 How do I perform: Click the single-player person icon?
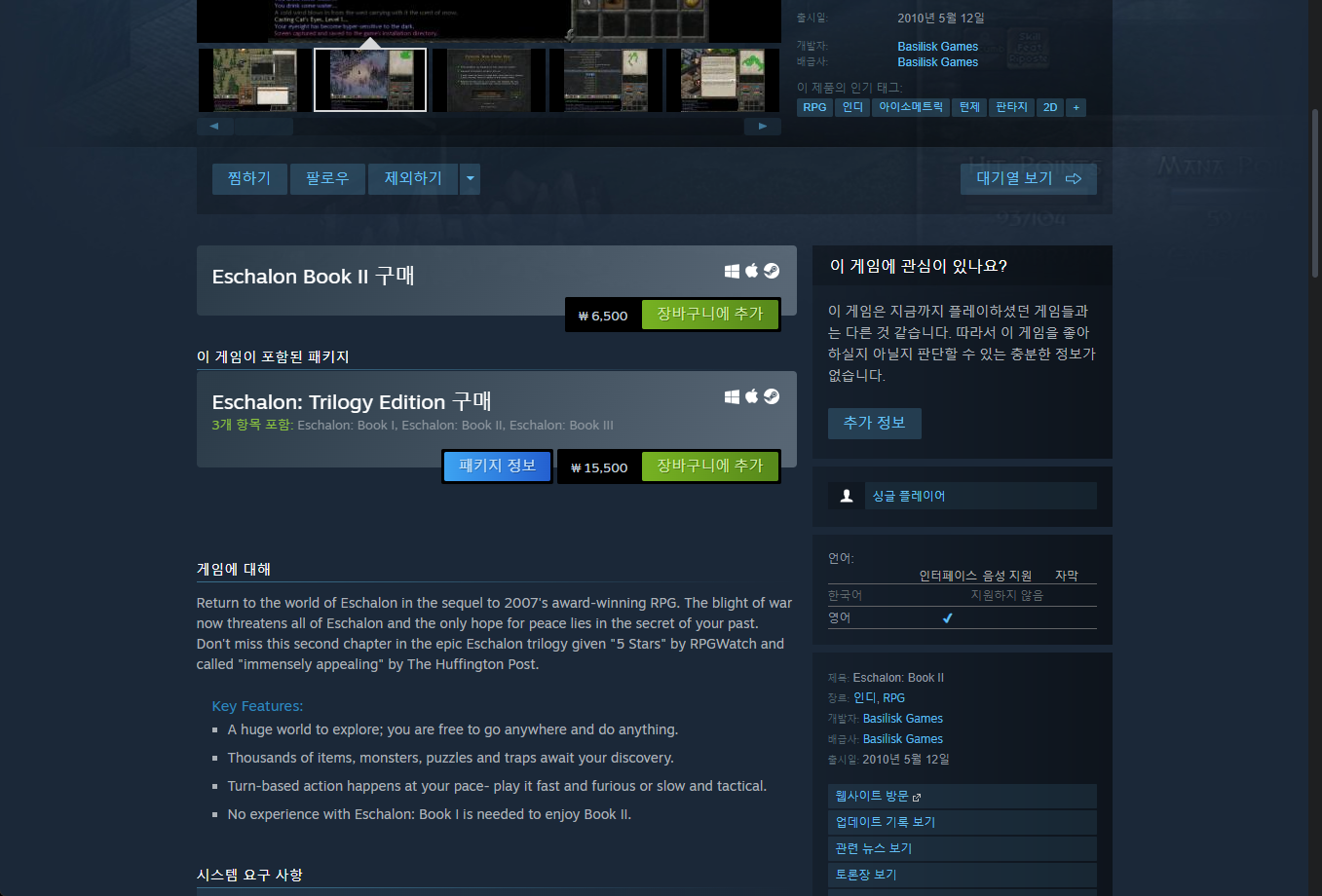click(x=846, y=496)
